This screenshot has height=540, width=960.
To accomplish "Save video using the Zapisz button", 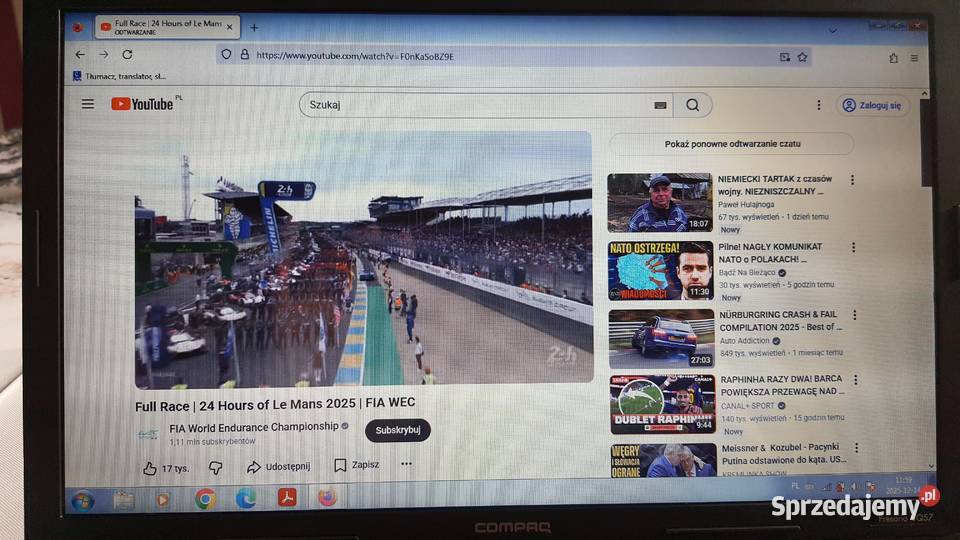I will 356,465.
